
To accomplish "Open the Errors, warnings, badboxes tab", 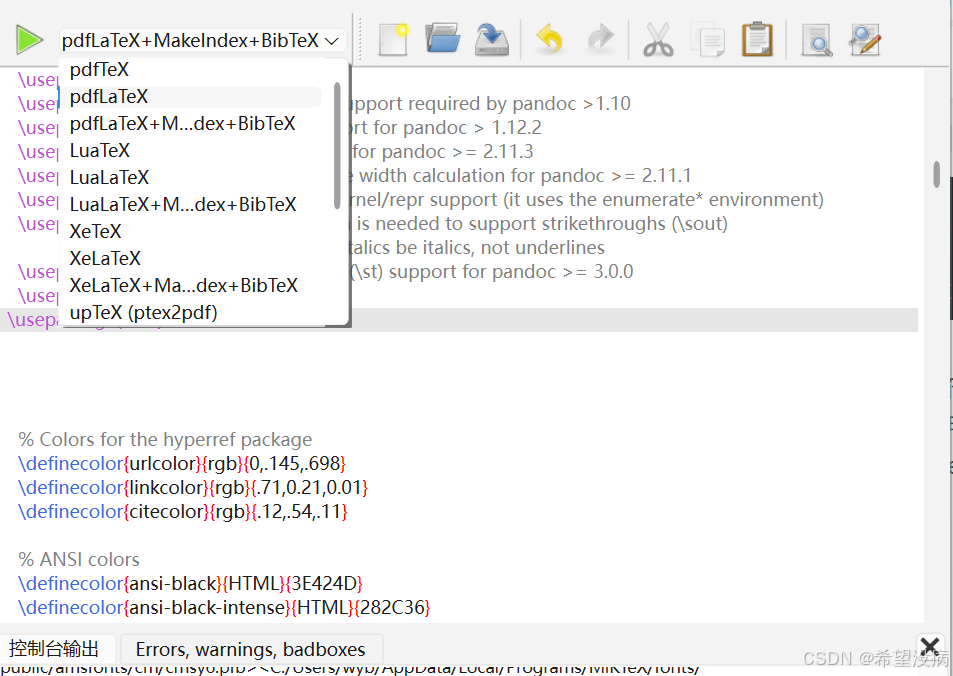I will point(250,648).
